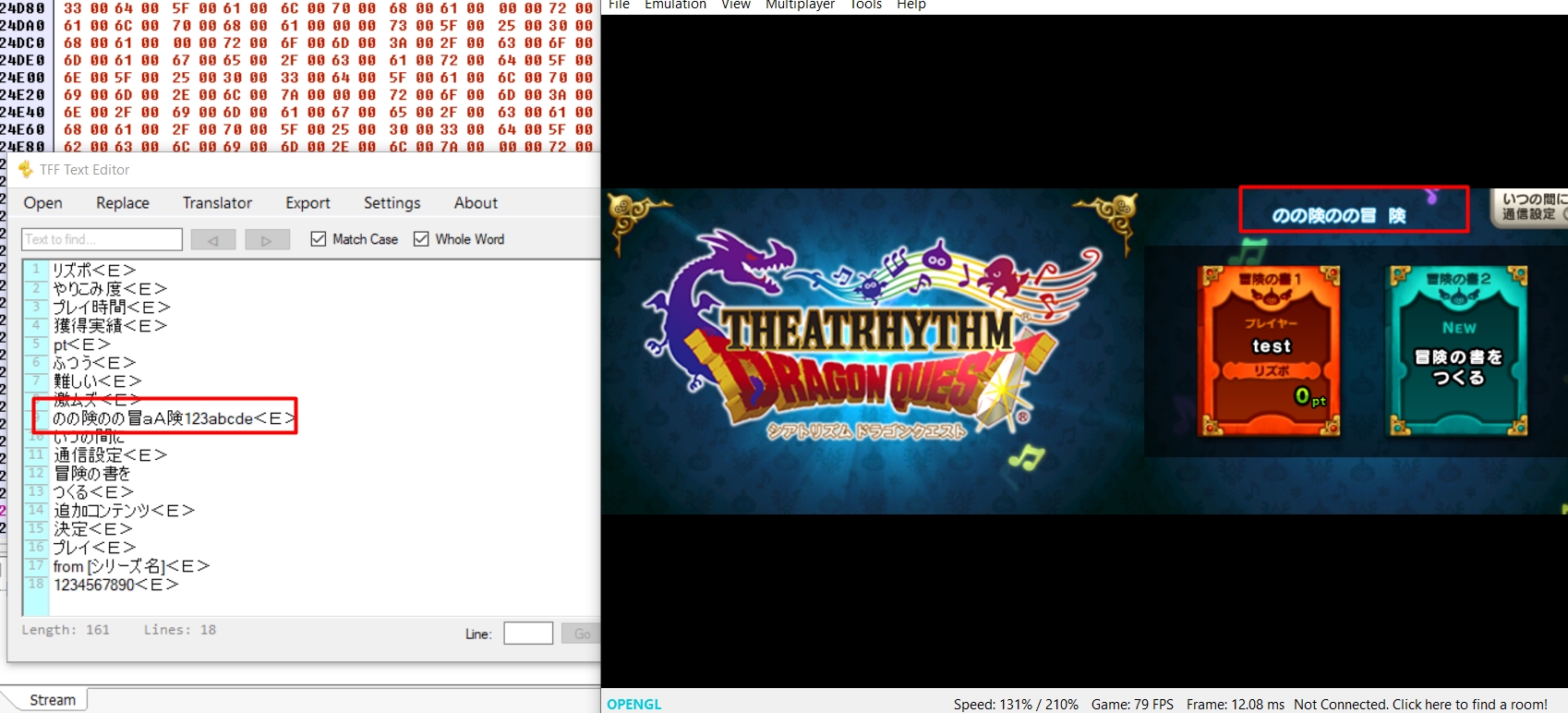The width and height of the screenshot is (1568, 713).
Task: Click the Game: 79 FPS status
Action: click(1132, 705)
